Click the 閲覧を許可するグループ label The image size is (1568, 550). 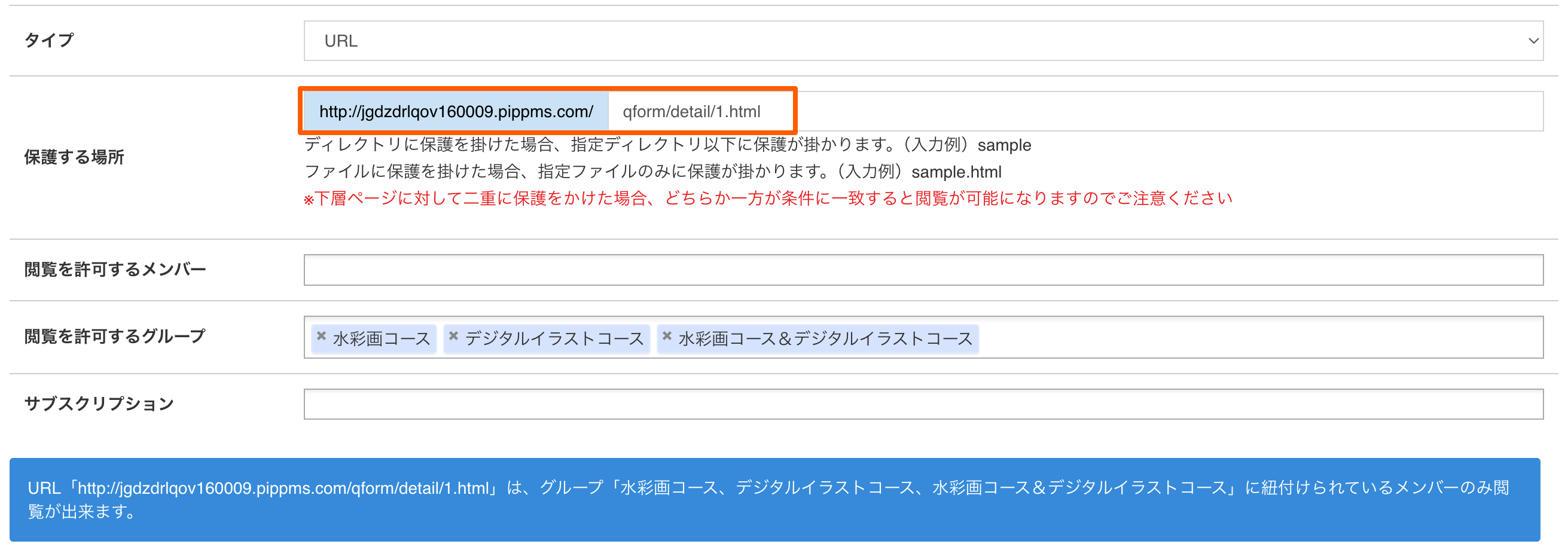click(115, 337)
